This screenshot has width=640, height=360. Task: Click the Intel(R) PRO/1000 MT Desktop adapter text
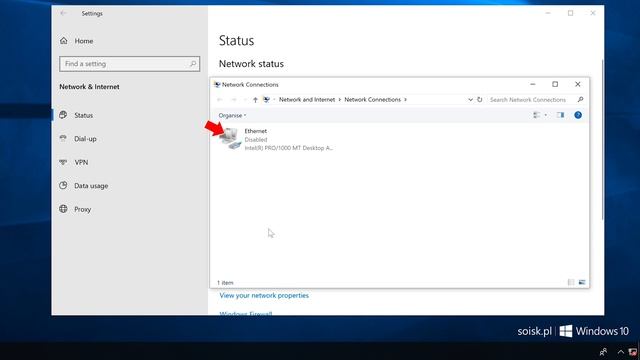(x=289, y=148)
